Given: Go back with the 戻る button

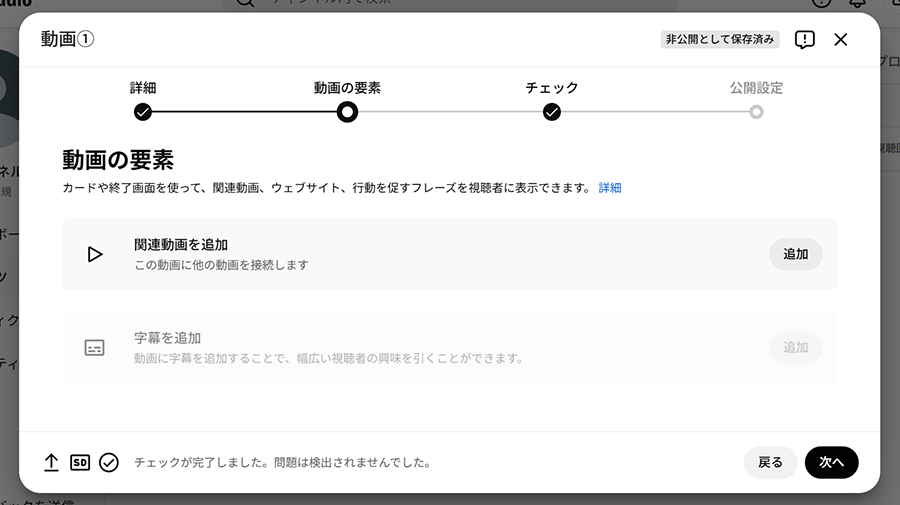Looking at the screenshot, I should pyautogui.click(x=770, y=463).
